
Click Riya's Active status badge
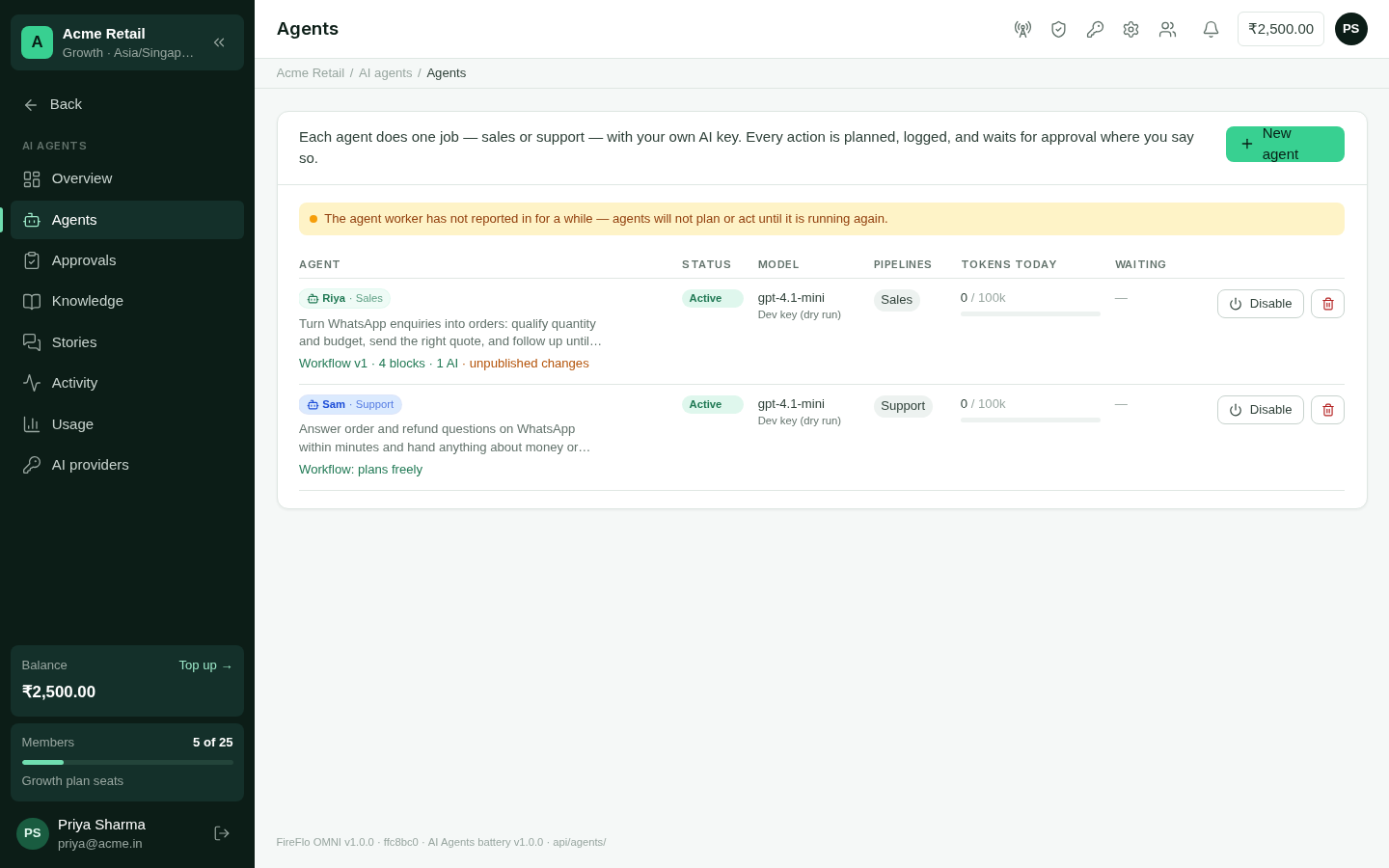pyautogui.click(x=712, y=299)
